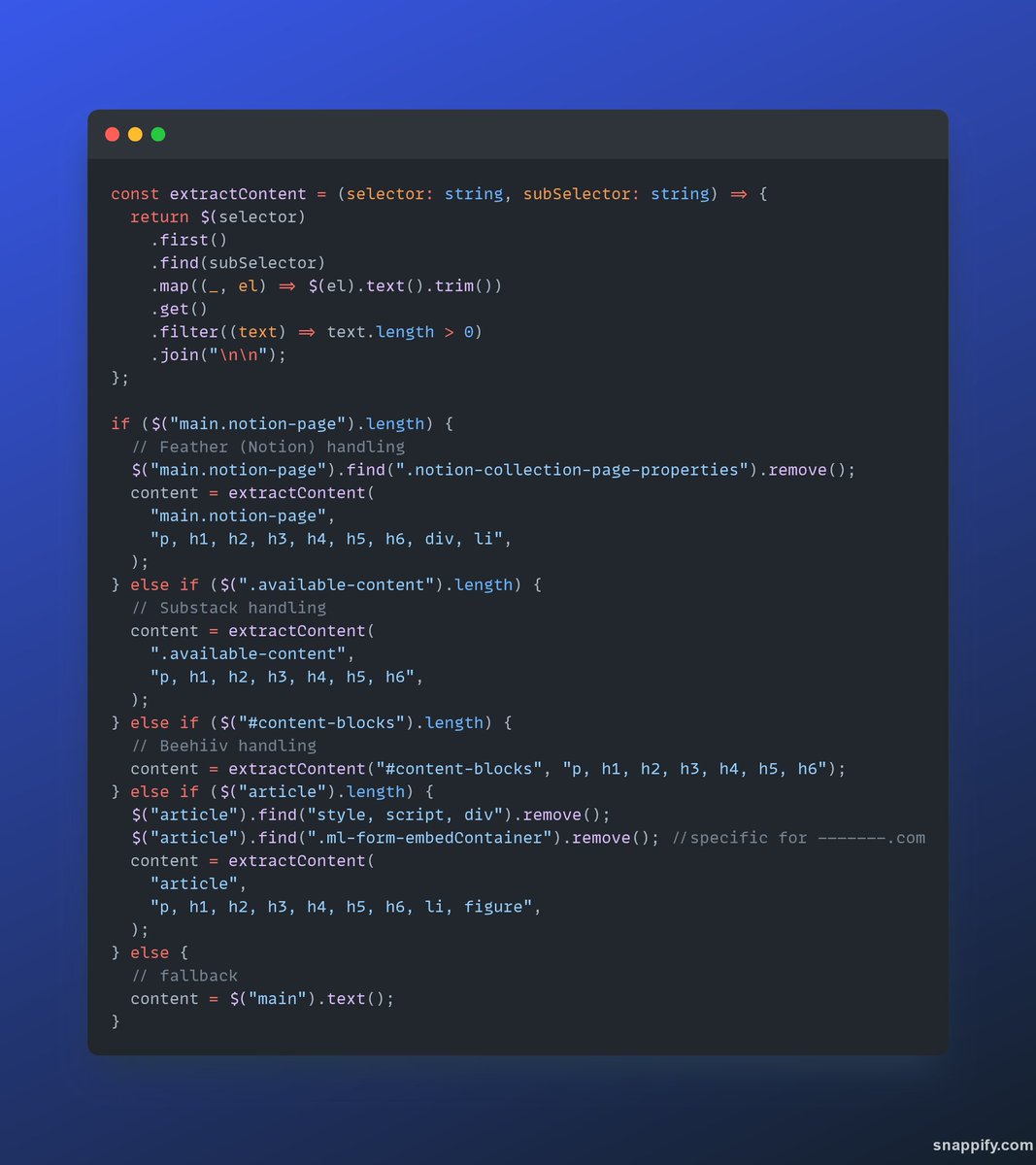
Task: Click the yellow minimize dot in window header
Action: (x=135, y=134)
